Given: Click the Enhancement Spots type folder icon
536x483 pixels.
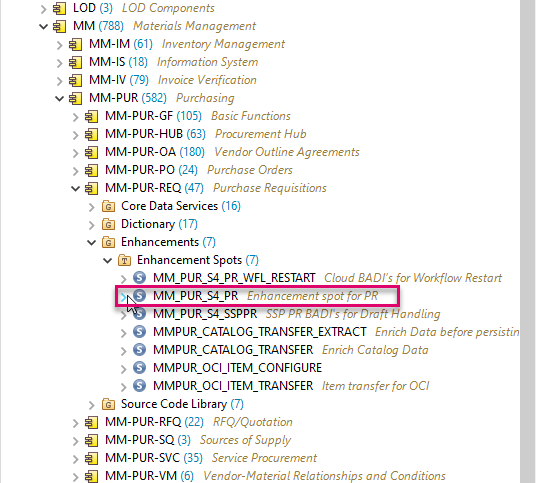Looking at the screenshot, I should [x=124, y=260].
